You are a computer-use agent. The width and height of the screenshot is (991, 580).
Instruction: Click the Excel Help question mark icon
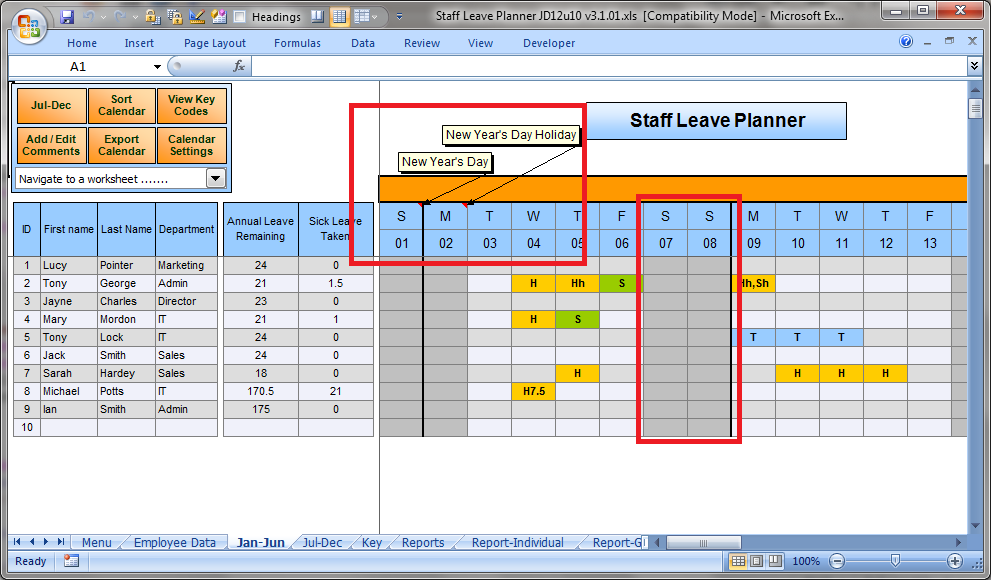point(906,42)
